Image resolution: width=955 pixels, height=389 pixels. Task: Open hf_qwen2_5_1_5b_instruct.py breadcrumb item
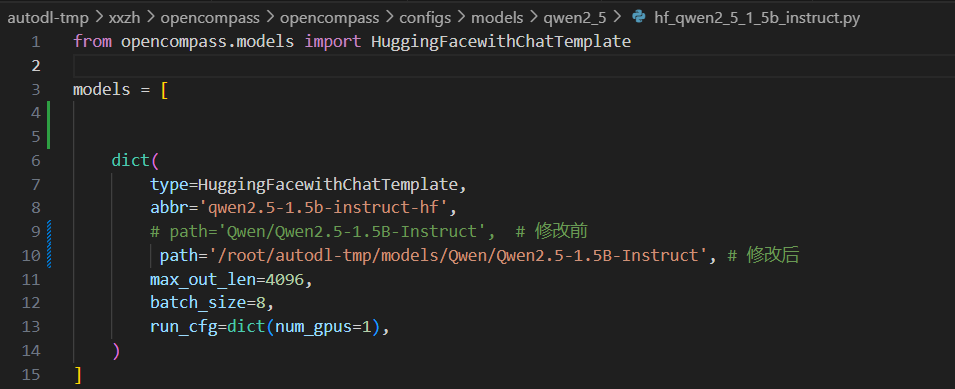[x=756, y=18]
